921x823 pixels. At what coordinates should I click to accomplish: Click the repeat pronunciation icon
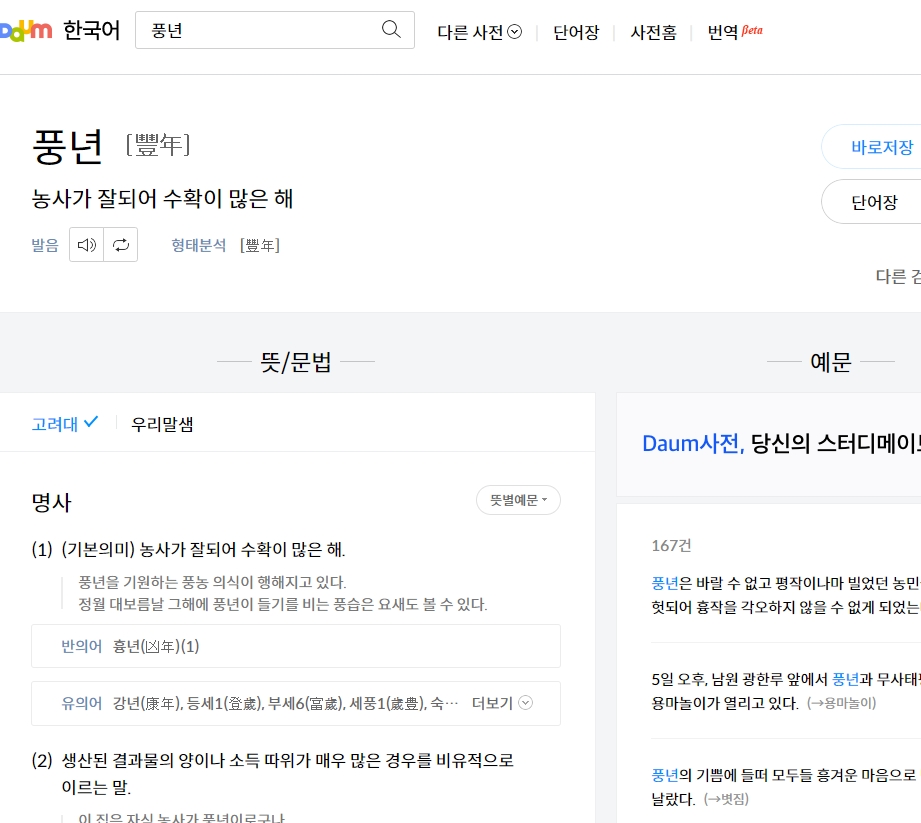(121, 244)
